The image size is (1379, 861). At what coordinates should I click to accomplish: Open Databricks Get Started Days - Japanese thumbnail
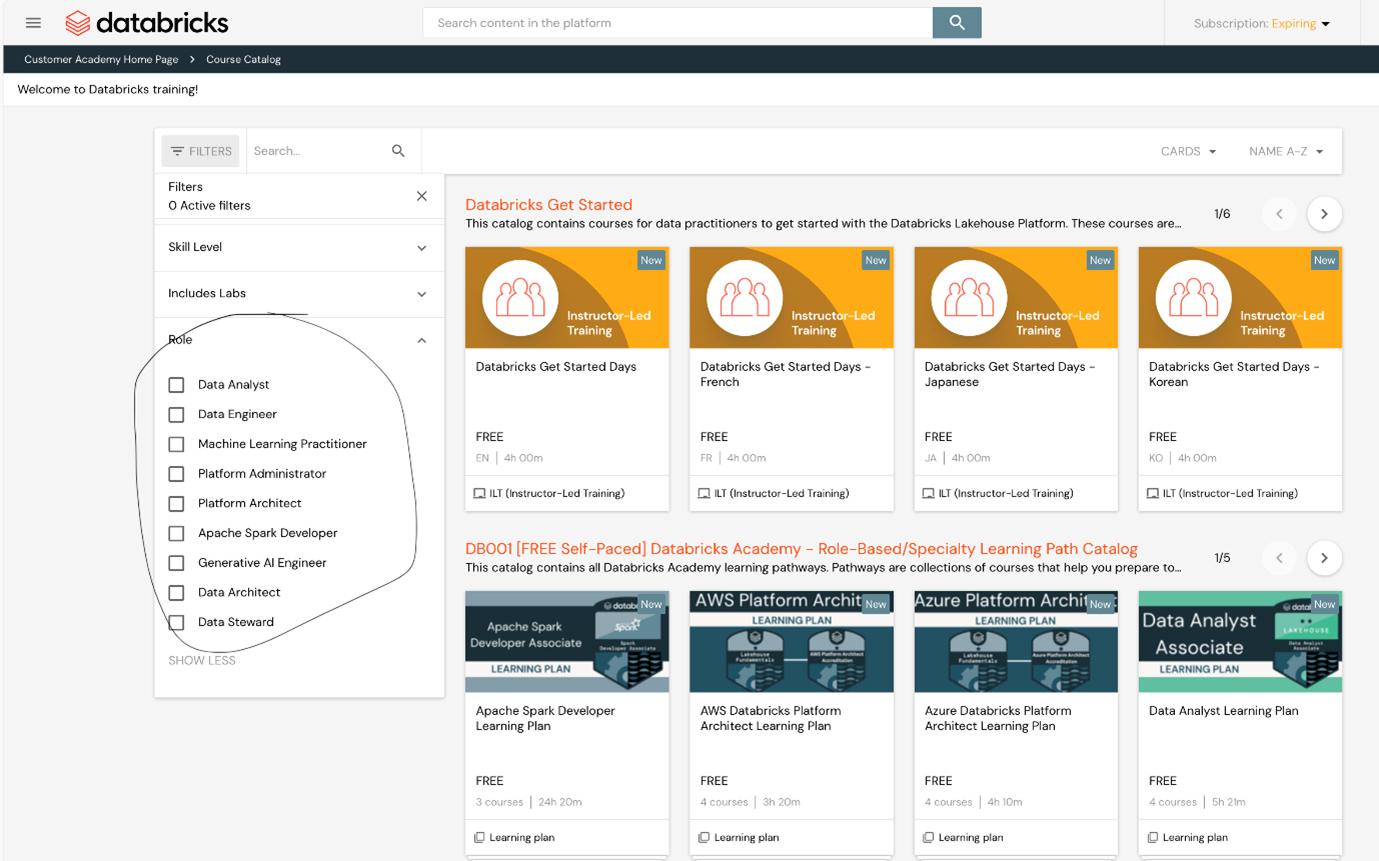[x=1016, y=298]
